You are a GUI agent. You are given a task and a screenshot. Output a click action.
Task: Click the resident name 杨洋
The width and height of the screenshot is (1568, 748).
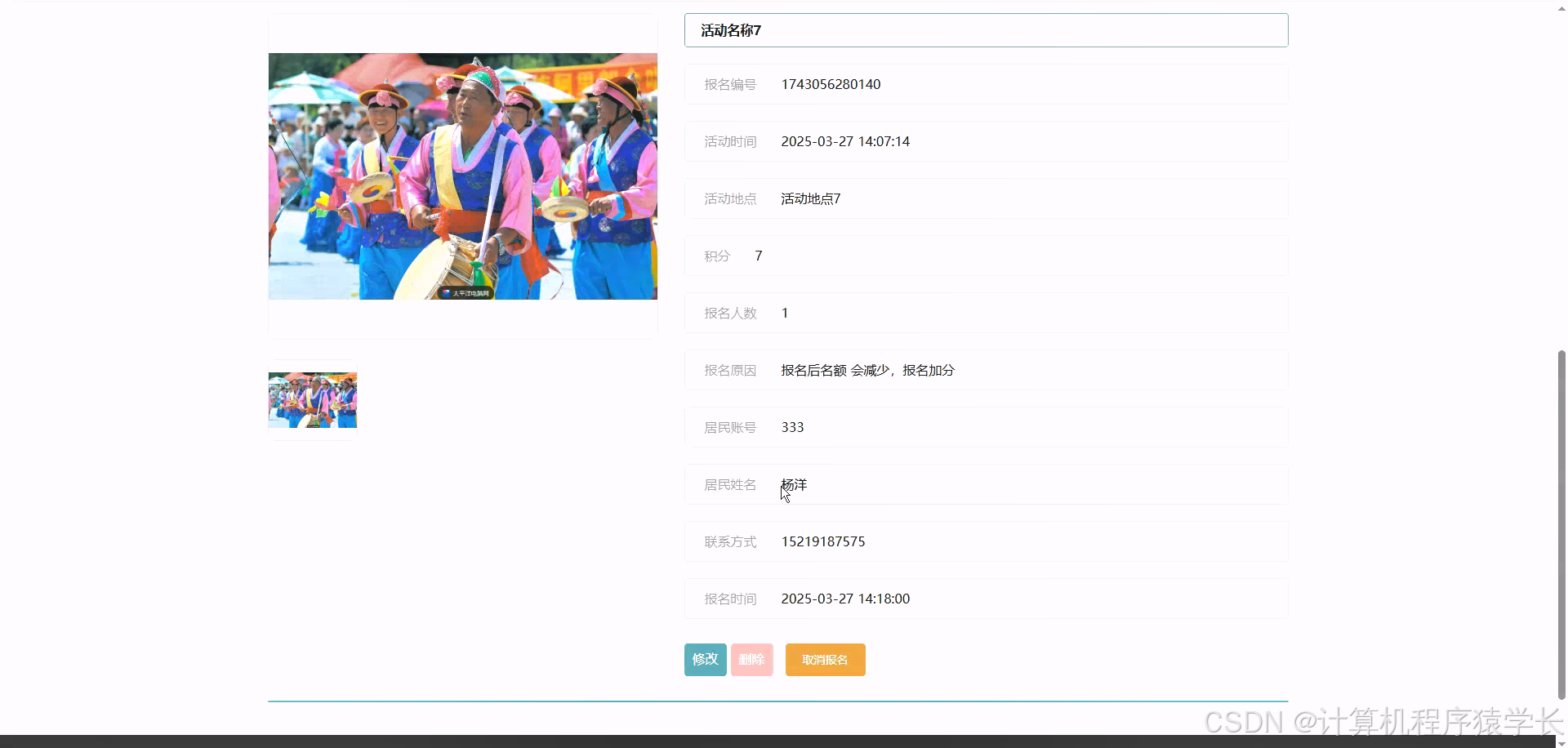pyautogui.click(x=794, y=484)
